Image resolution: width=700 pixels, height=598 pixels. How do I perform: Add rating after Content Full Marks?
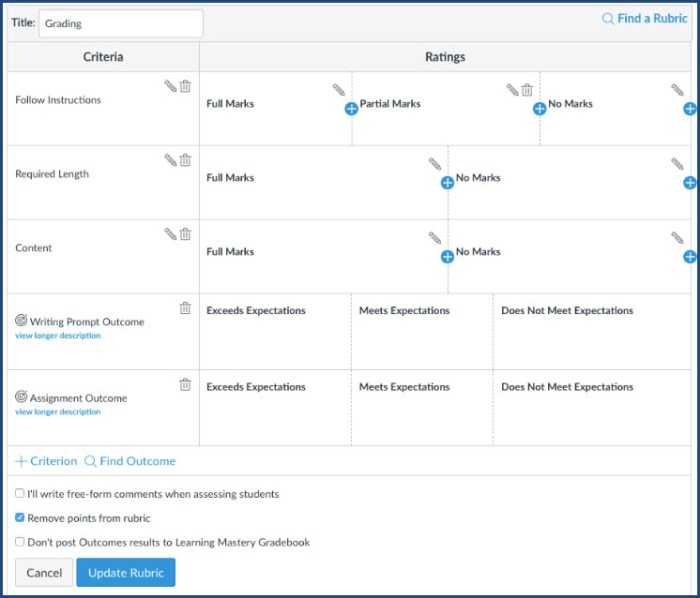tap(447, 256)
